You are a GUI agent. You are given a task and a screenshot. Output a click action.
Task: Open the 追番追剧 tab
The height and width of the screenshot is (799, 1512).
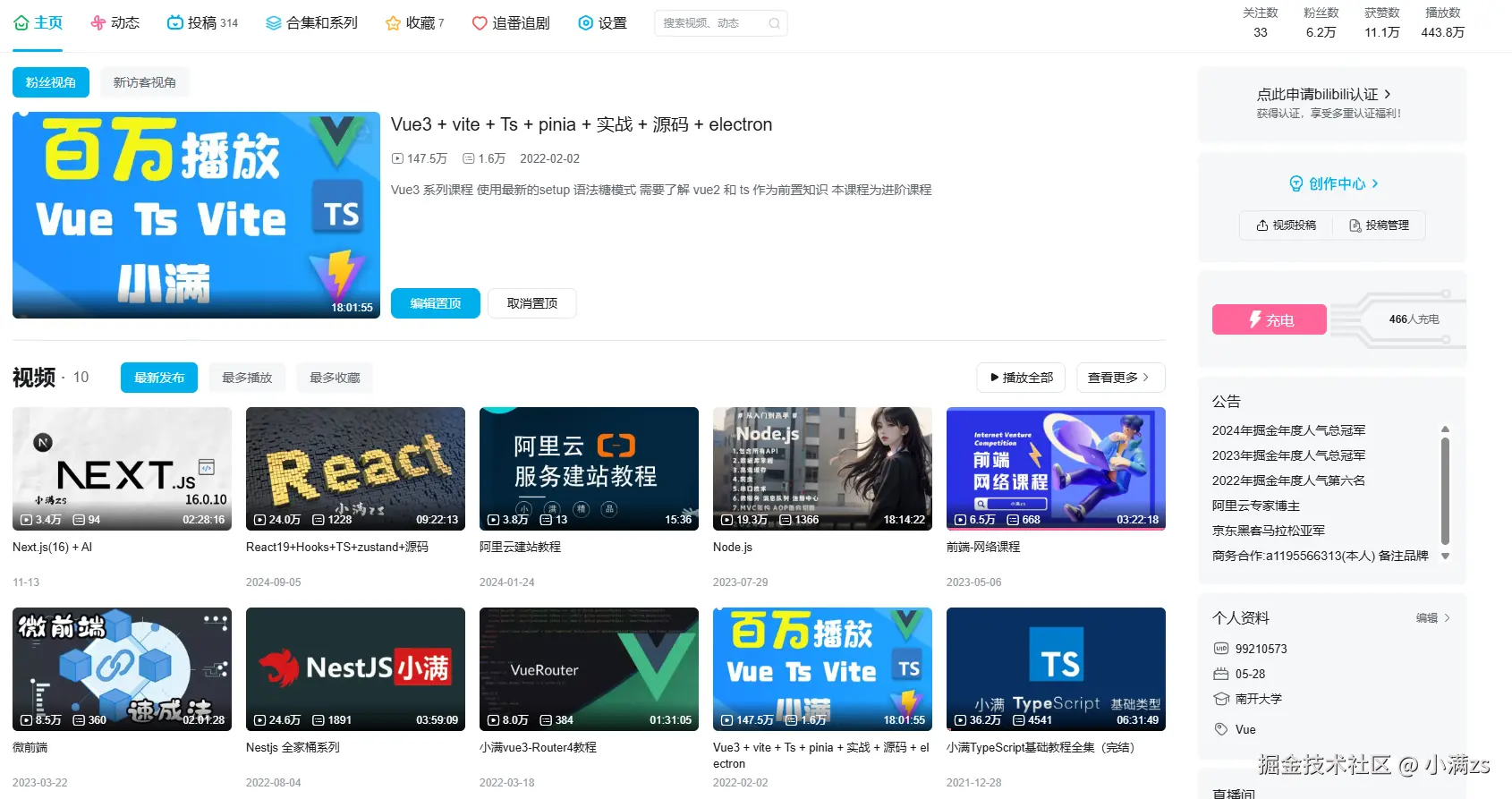coord(510,22)
